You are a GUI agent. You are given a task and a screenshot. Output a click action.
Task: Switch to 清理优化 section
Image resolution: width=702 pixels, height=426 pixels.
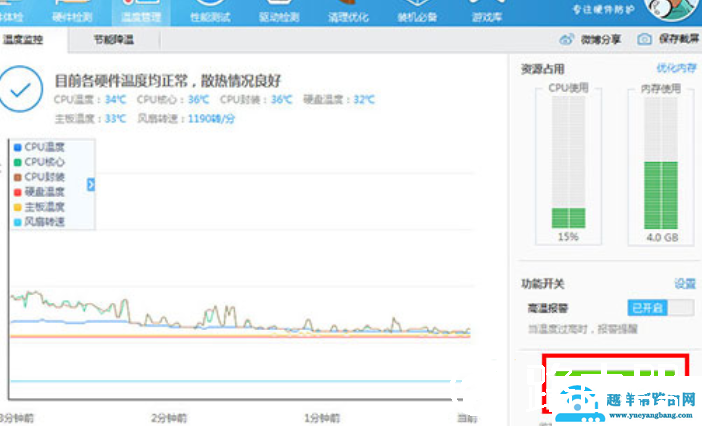click(x=348, y=12)
